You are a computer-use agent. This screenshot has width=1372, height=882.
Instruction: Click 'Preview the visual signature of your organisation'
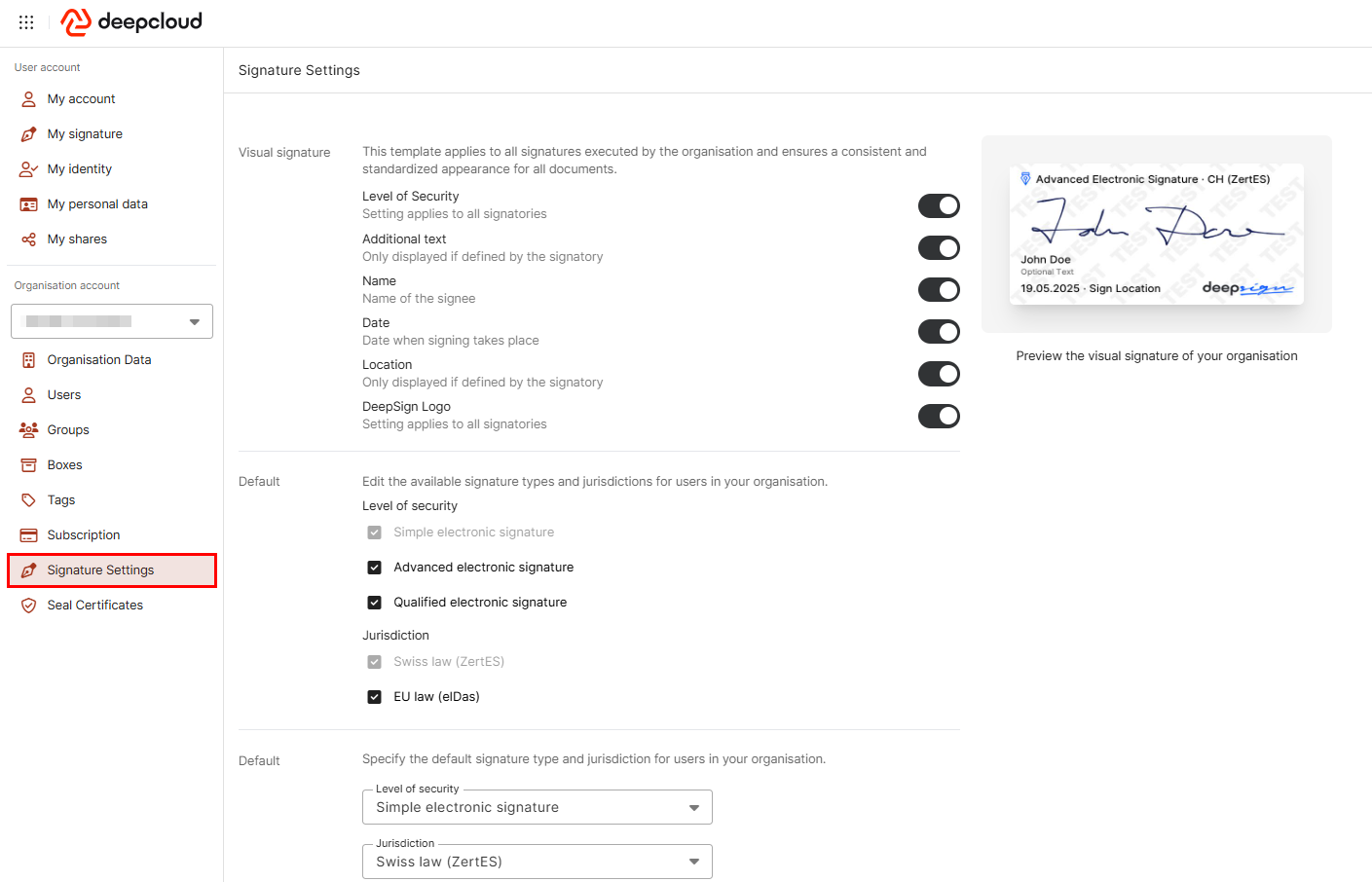[x=1157, y=356]
